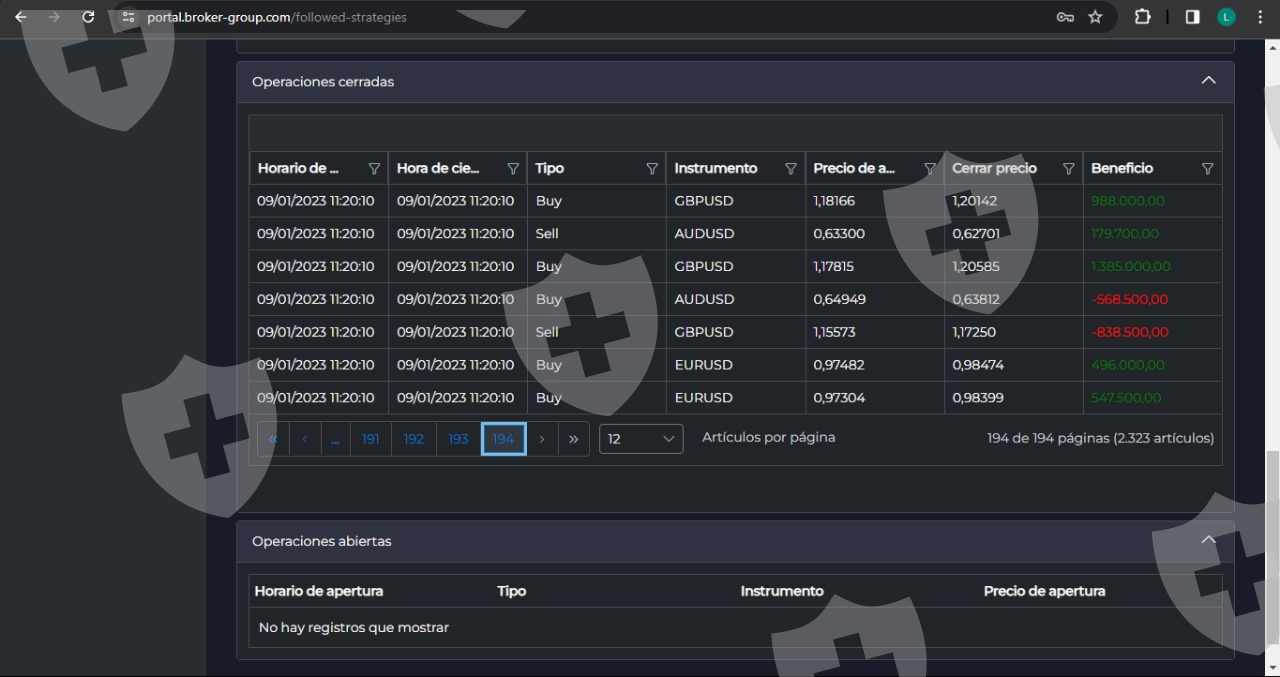Click the filter icon in Tipo column

(652, 169)
